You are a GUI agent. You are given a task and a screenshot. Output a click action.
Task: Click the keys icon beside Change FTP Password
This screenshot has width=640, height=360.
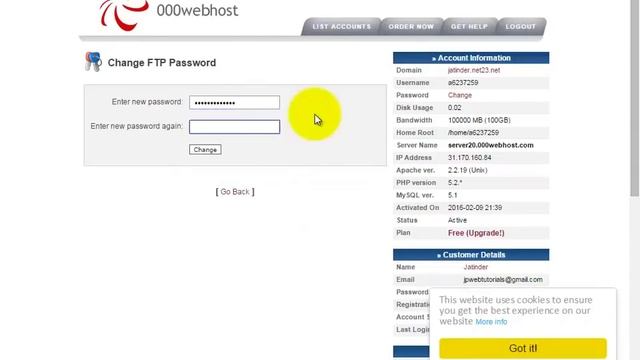(93, 62)
